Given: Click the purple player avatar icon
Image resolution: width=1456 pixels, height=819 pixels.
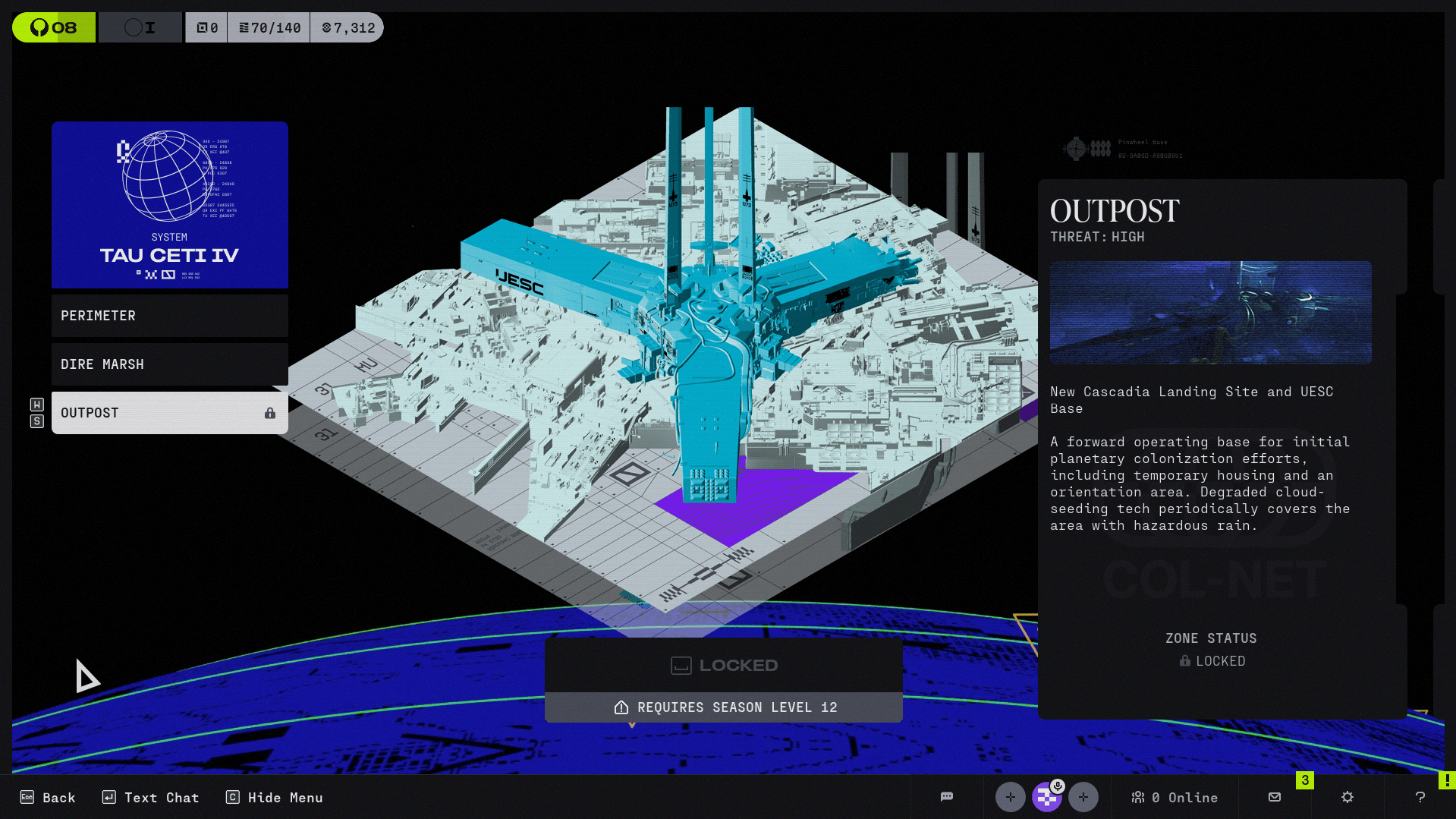Looking at the screenshot, I should coord(1046,798).
